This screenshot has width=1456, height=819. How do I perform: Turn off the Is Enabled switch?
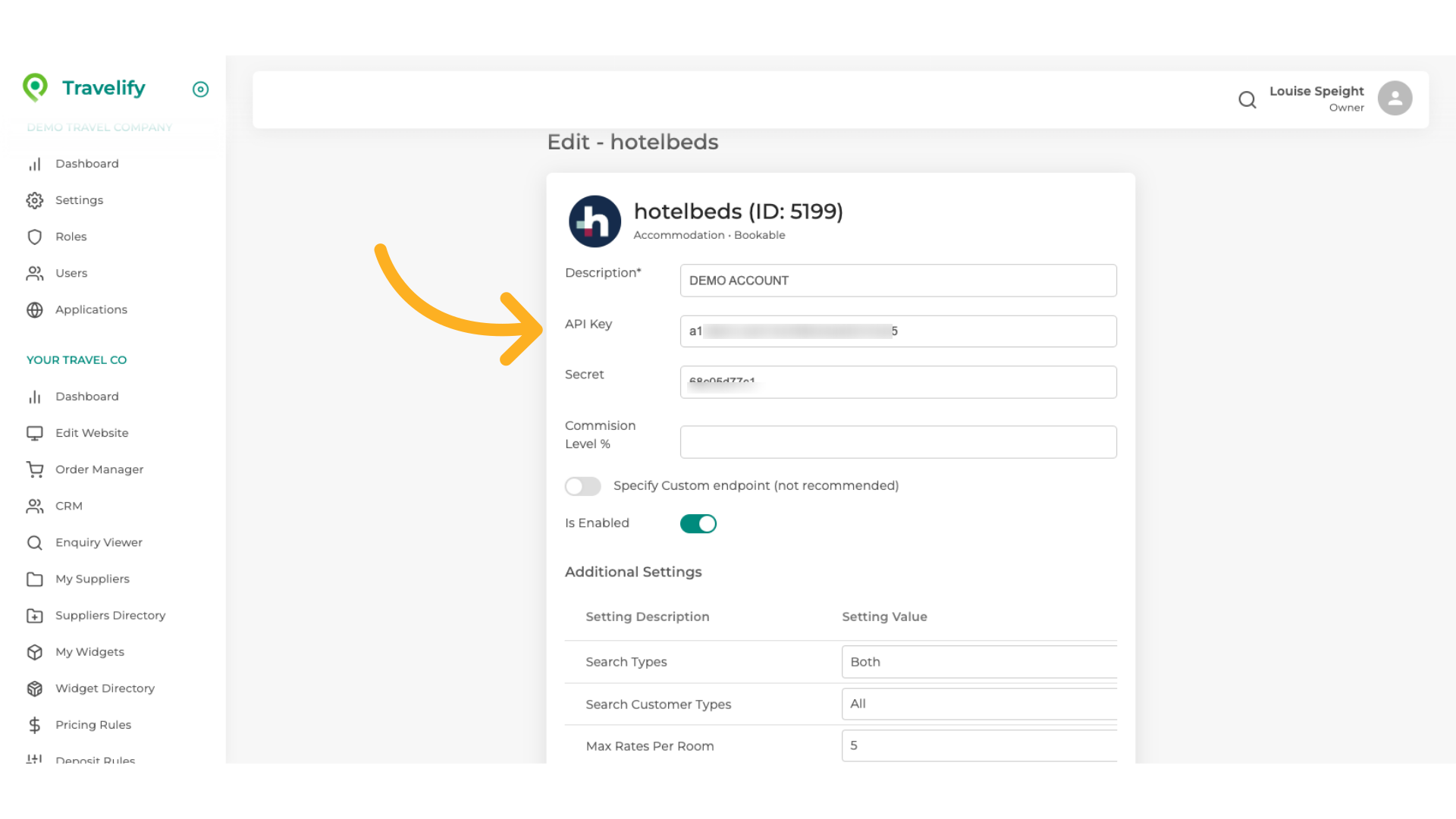(x=698, y=523)
